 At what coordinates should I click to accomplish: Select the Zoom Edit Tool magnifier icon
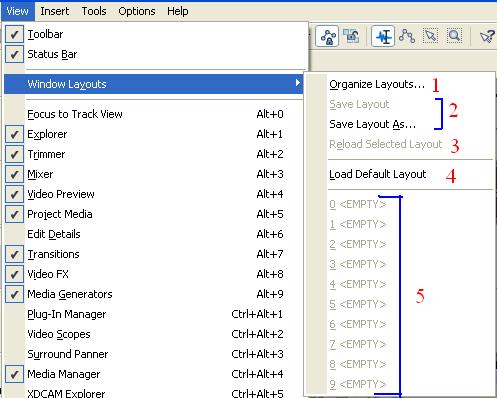(454, 36)
